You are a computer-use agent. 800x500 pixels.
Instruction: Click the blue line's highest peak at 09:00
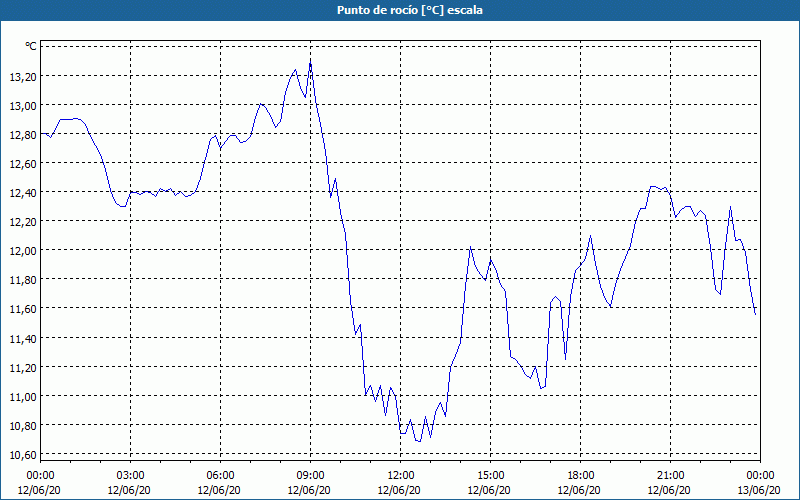coord(310,61)
